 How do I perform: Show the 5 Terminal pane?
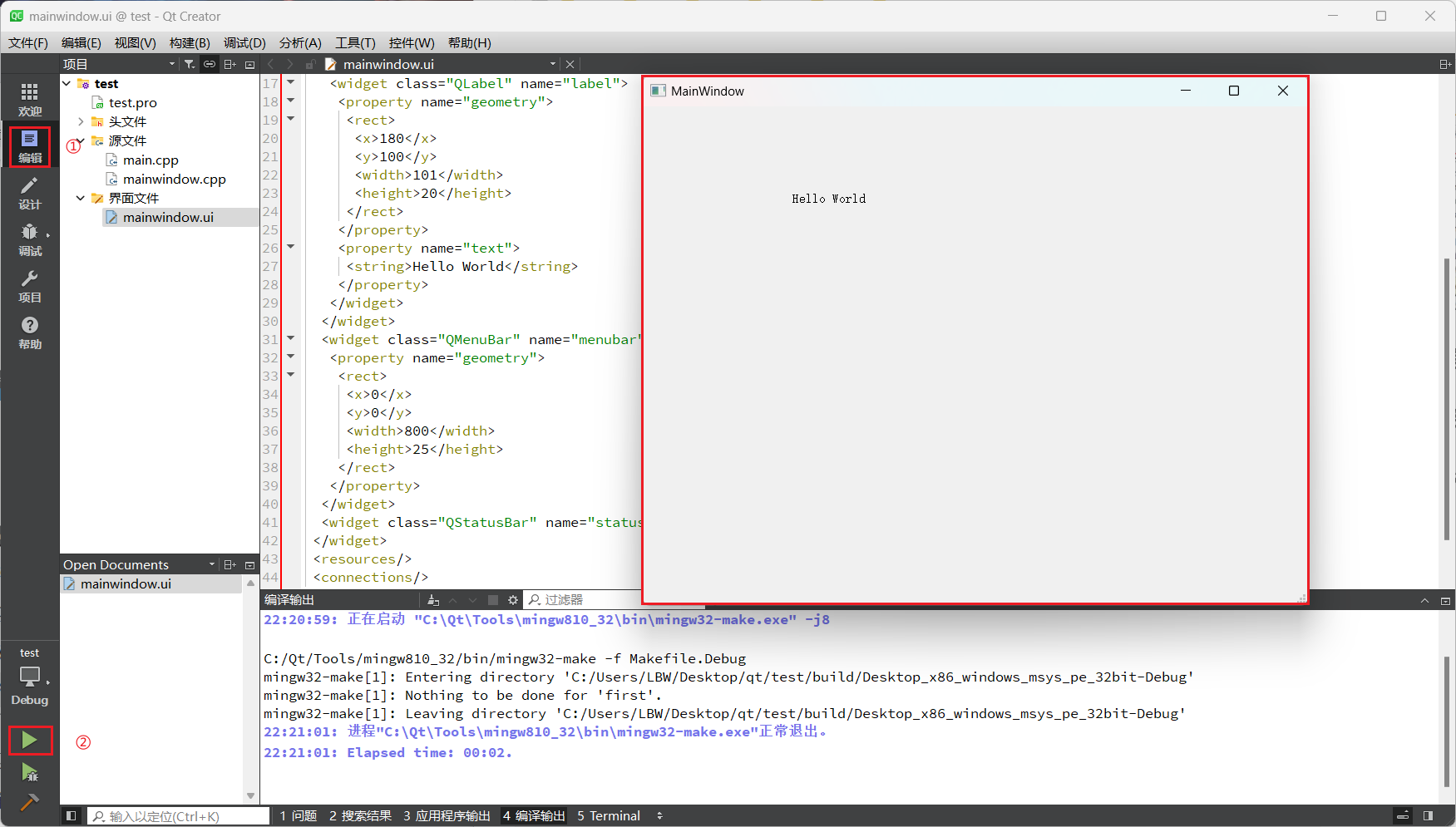609,816
